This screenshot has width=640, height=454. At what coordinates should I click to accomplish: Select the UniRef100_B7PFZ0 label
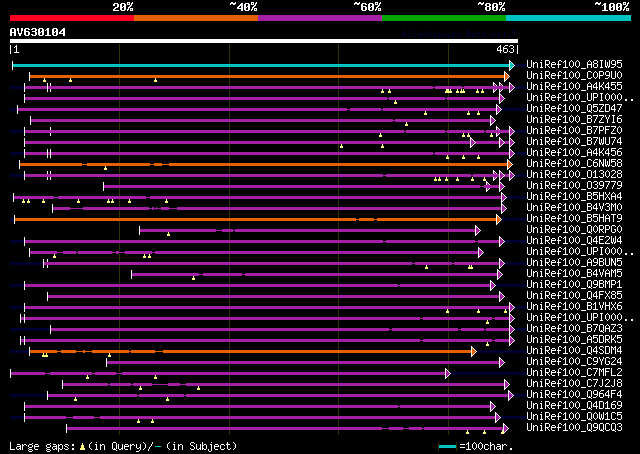(574, 131)
